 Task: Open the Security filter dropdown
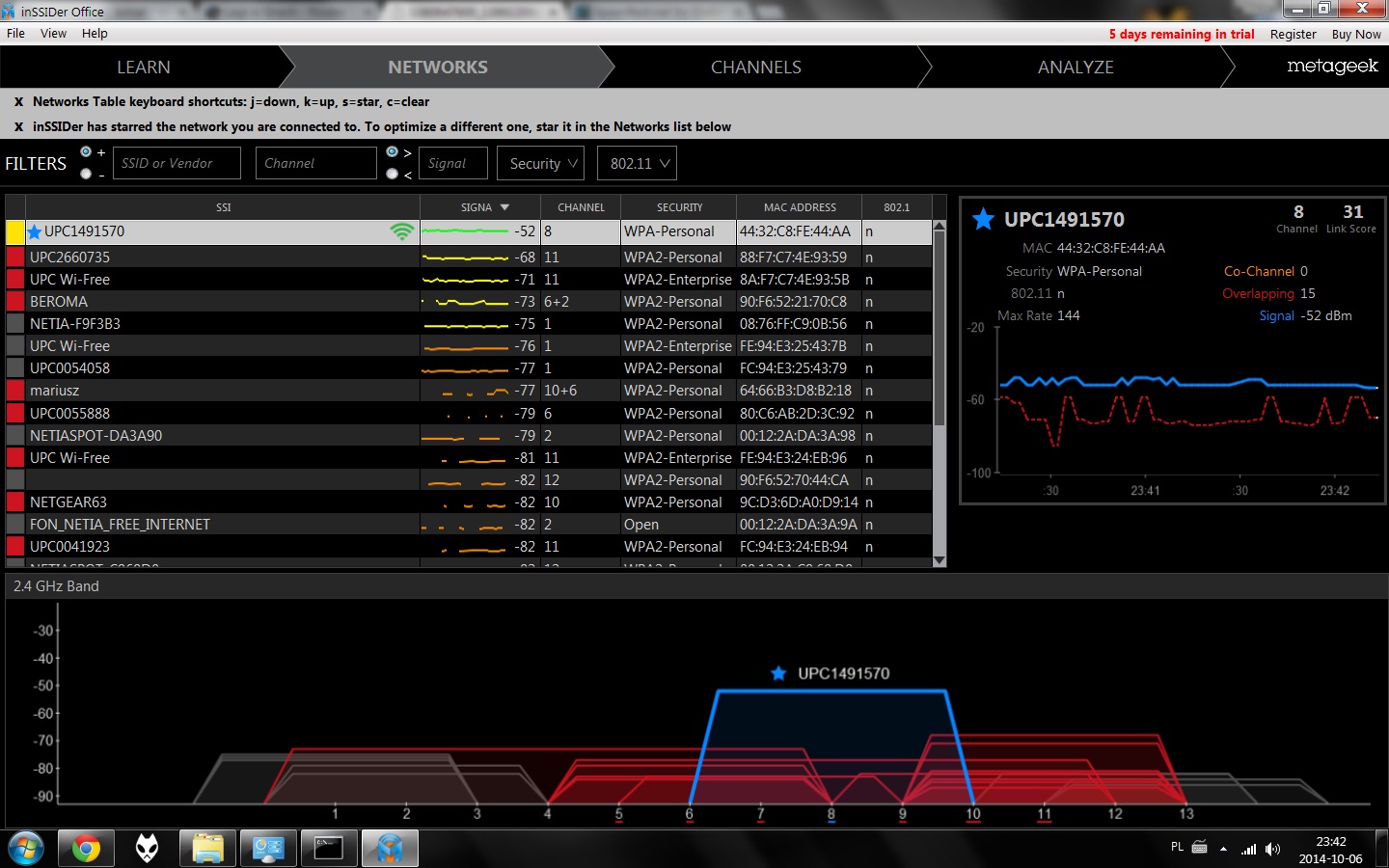541,163
